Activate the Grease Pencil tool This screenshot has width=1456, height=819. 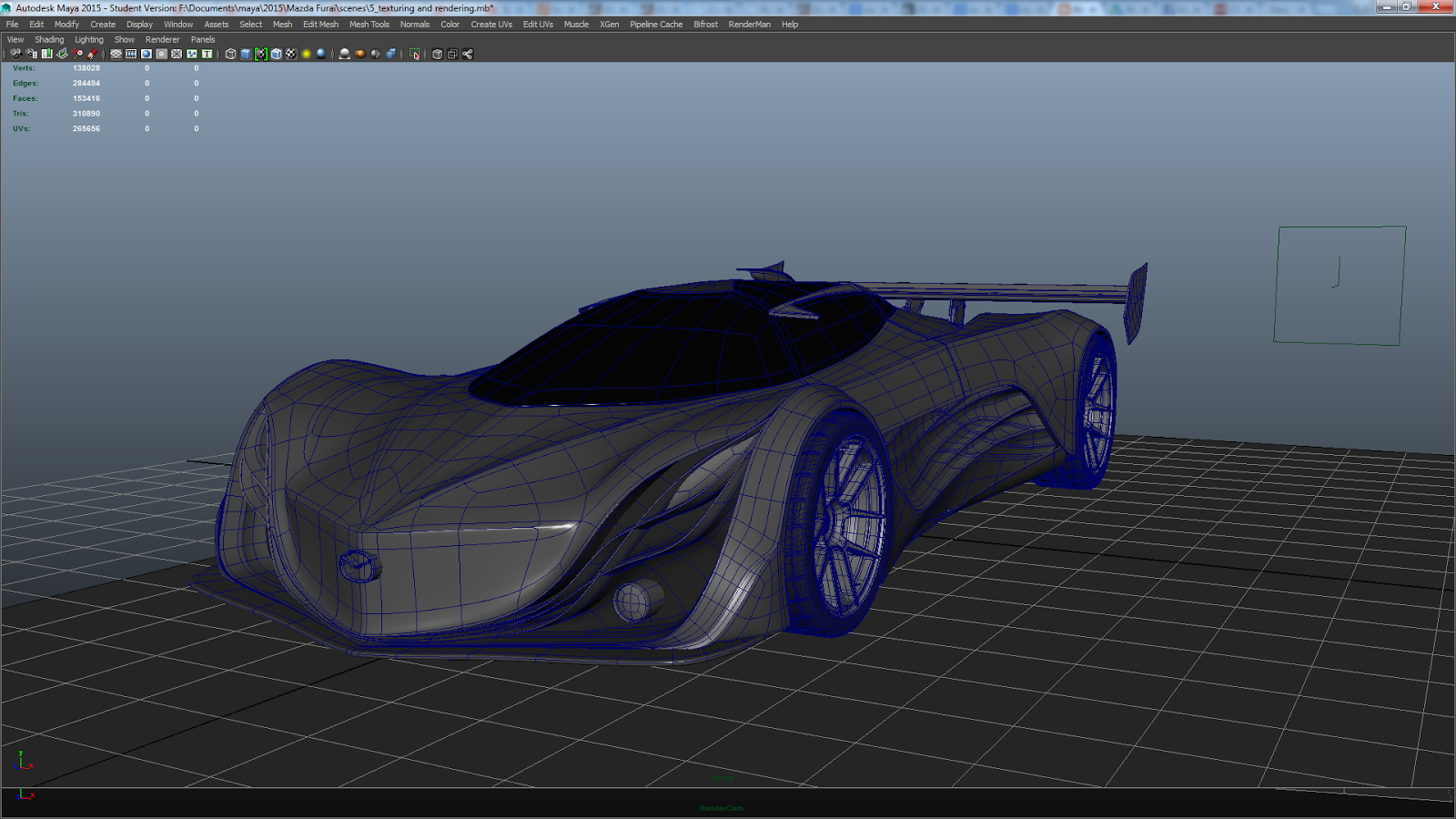[x=92, y=54]
